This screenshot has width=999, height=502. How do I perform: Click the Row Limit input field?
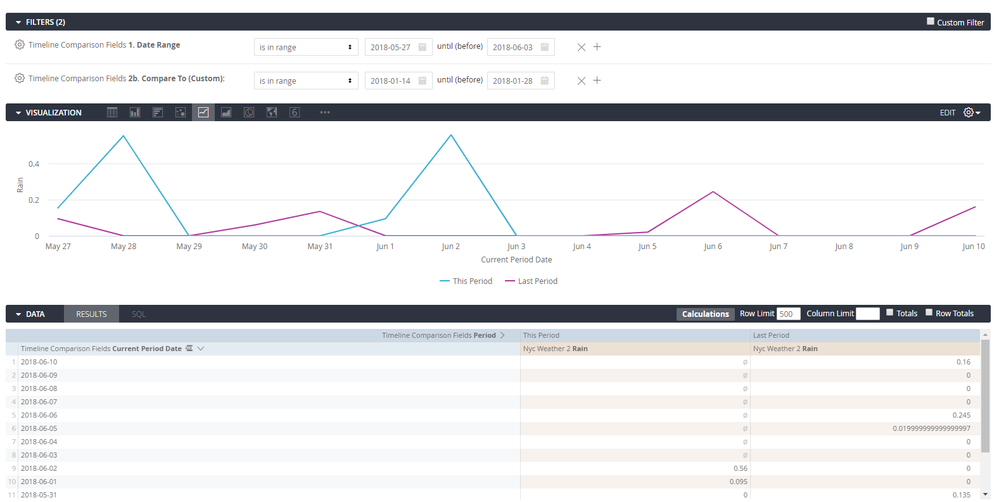pos(788,313)
